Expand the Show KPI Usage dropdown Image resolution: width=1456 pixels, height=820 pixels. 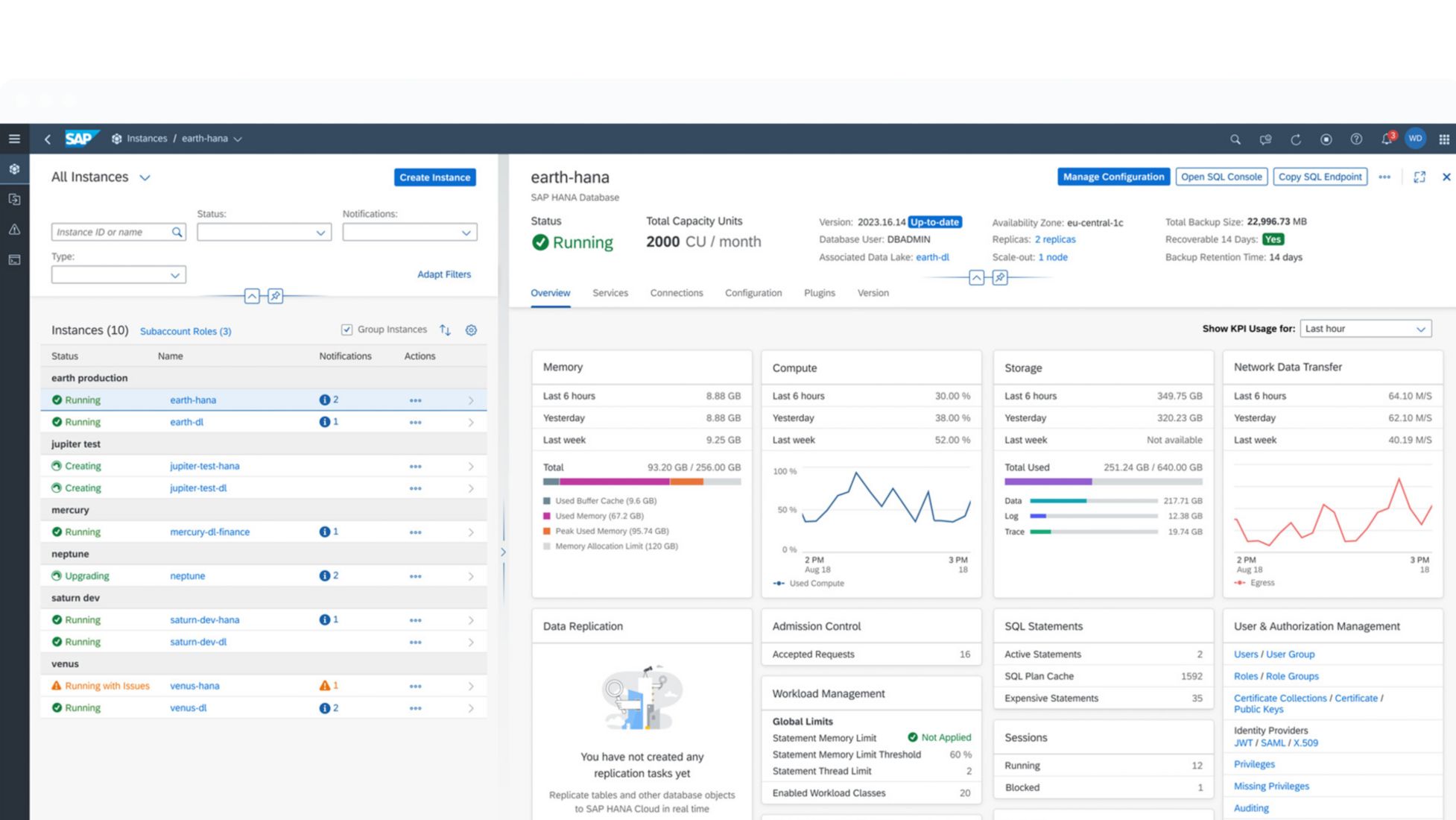pos(1365,329)
